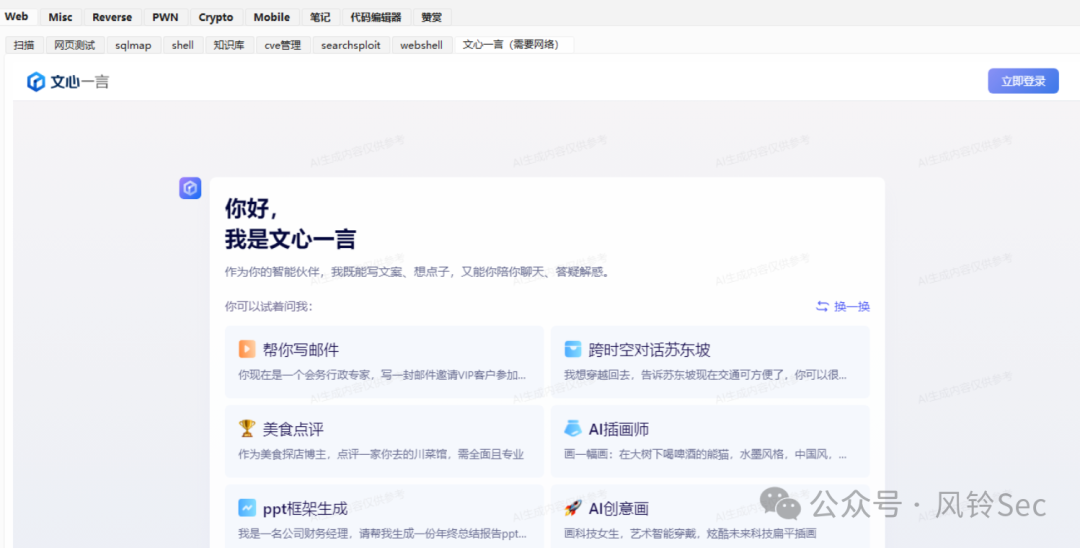This screenshot has width=1080, height=548.
Task: Click the rocket icon beside AI创意画
Action: (x=572, y=508)
